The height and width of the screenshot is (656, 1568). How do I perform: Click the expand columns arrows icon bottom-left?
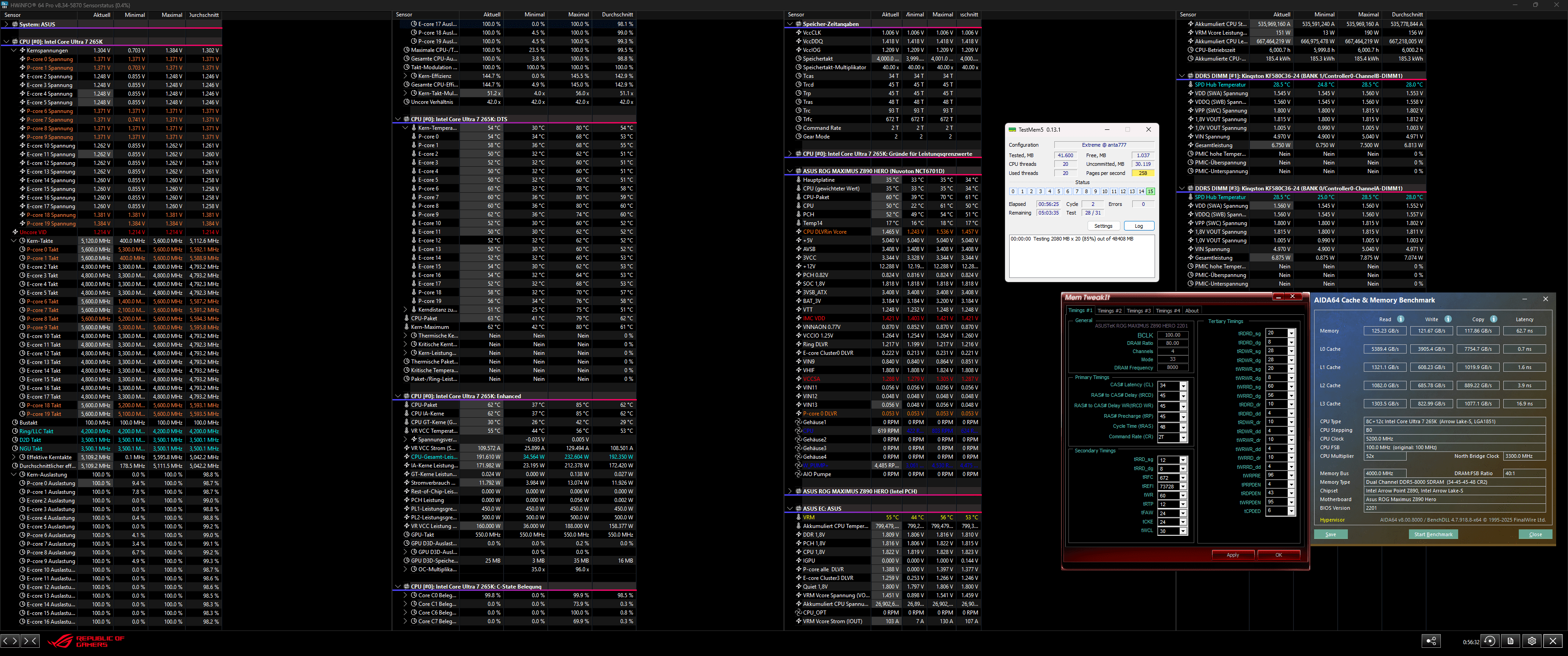10,640
